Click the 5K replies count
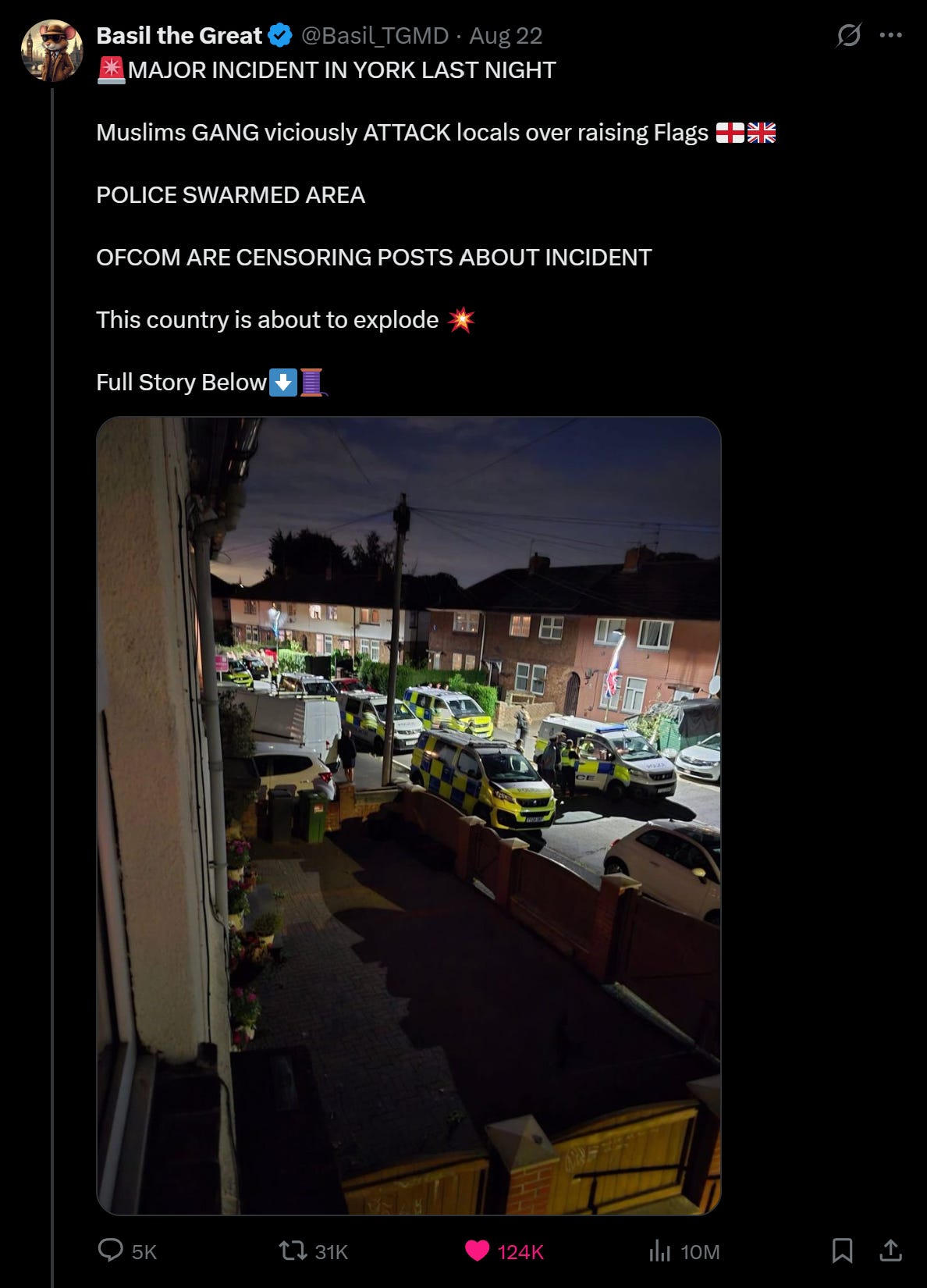This screenshot has height=1288, width=927. click(x=144, y=1252)
